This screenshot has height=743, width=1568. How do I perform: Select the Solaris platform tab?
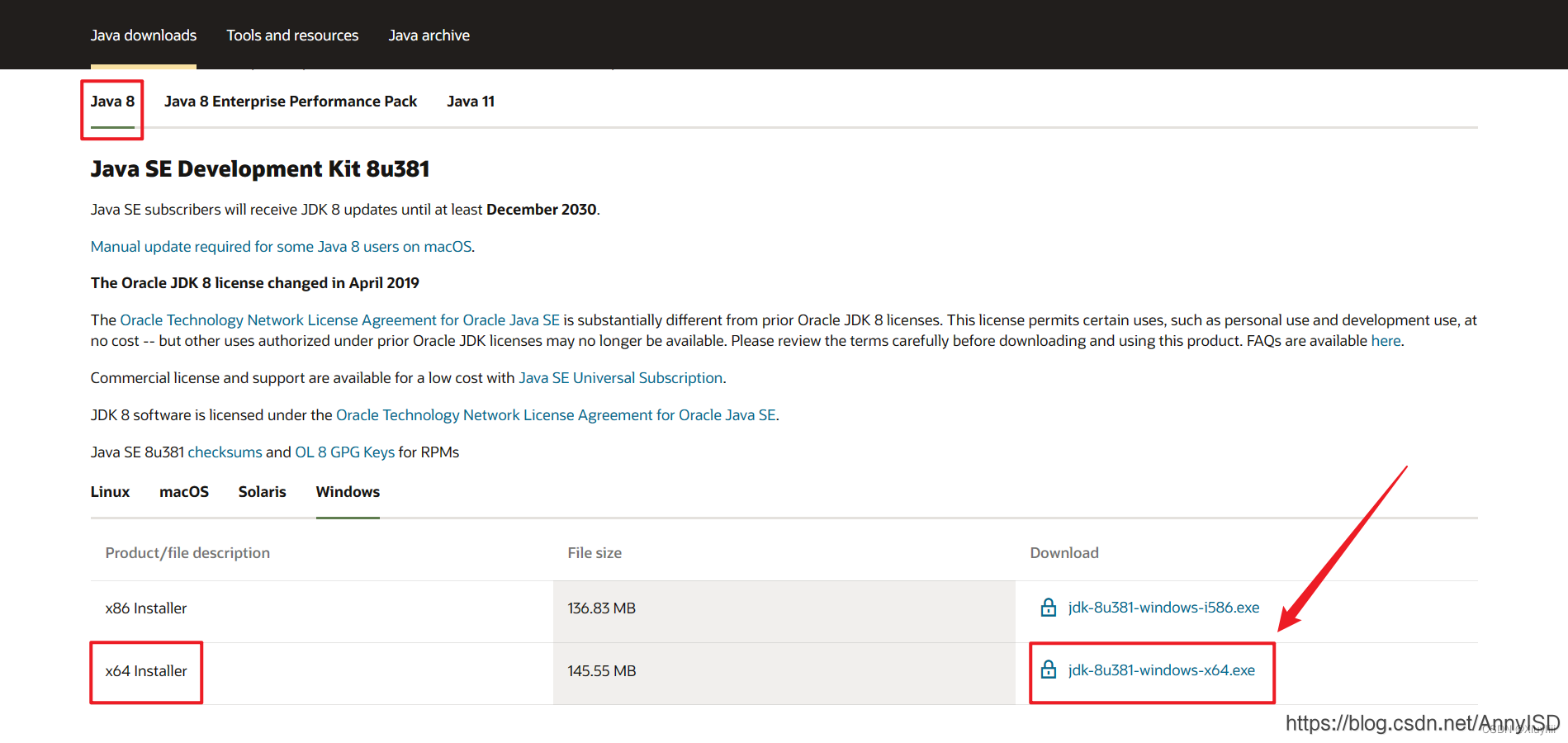tap(262, 492)
